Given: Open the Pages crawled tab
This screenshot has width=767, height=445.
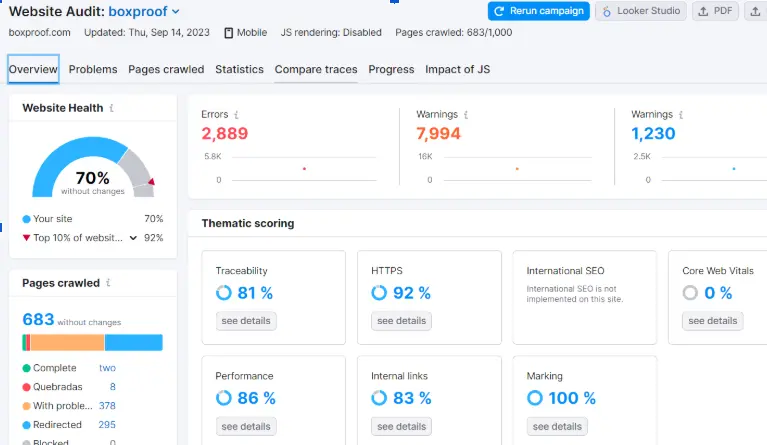Looking at the screenshot, I should click(x=166, y=69).
